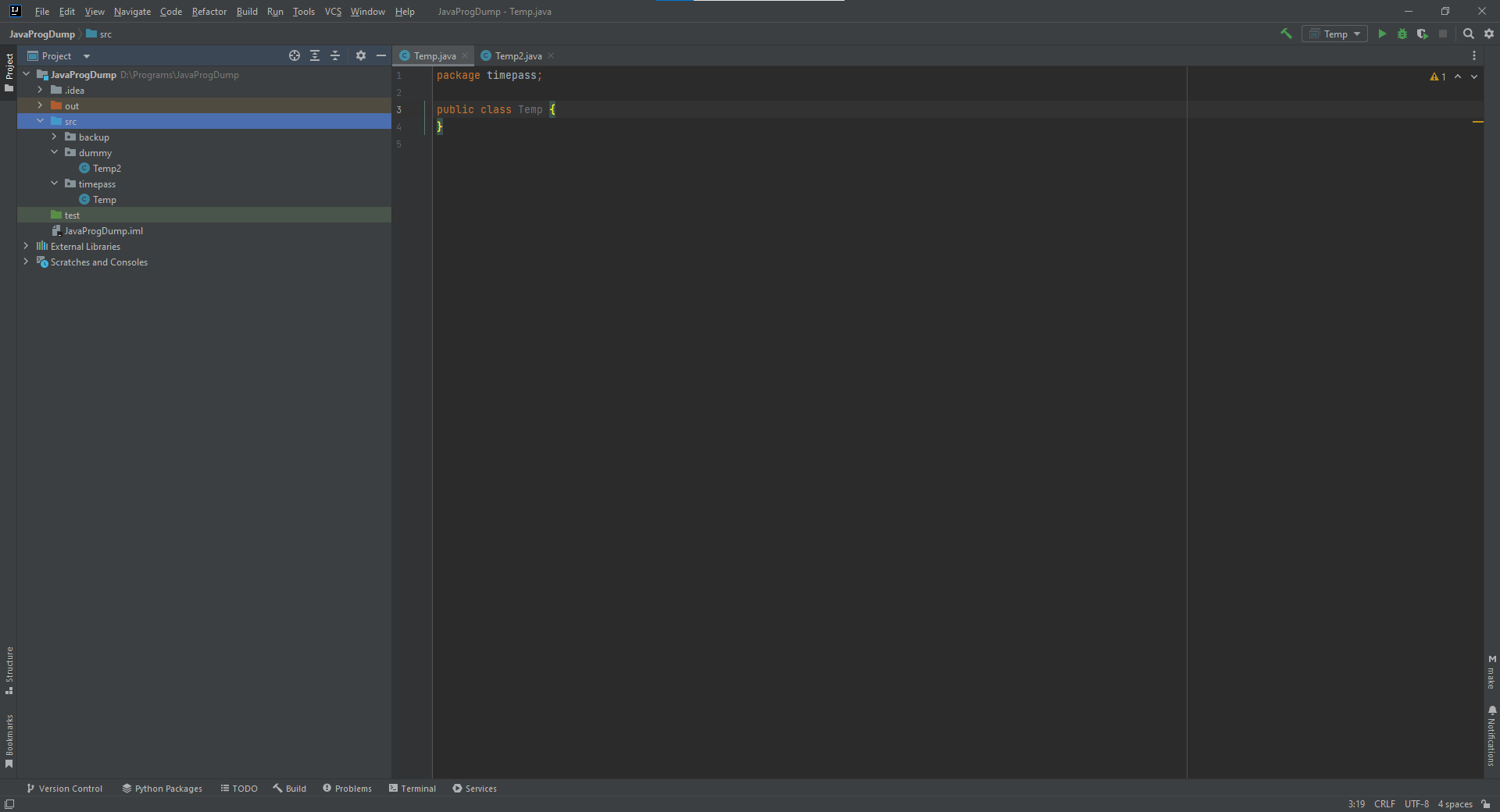The width and height of the screenshot is (1500, 812).
Task: Toggle tool window quick access icon bottom-left
Action: tap(9, 804)
